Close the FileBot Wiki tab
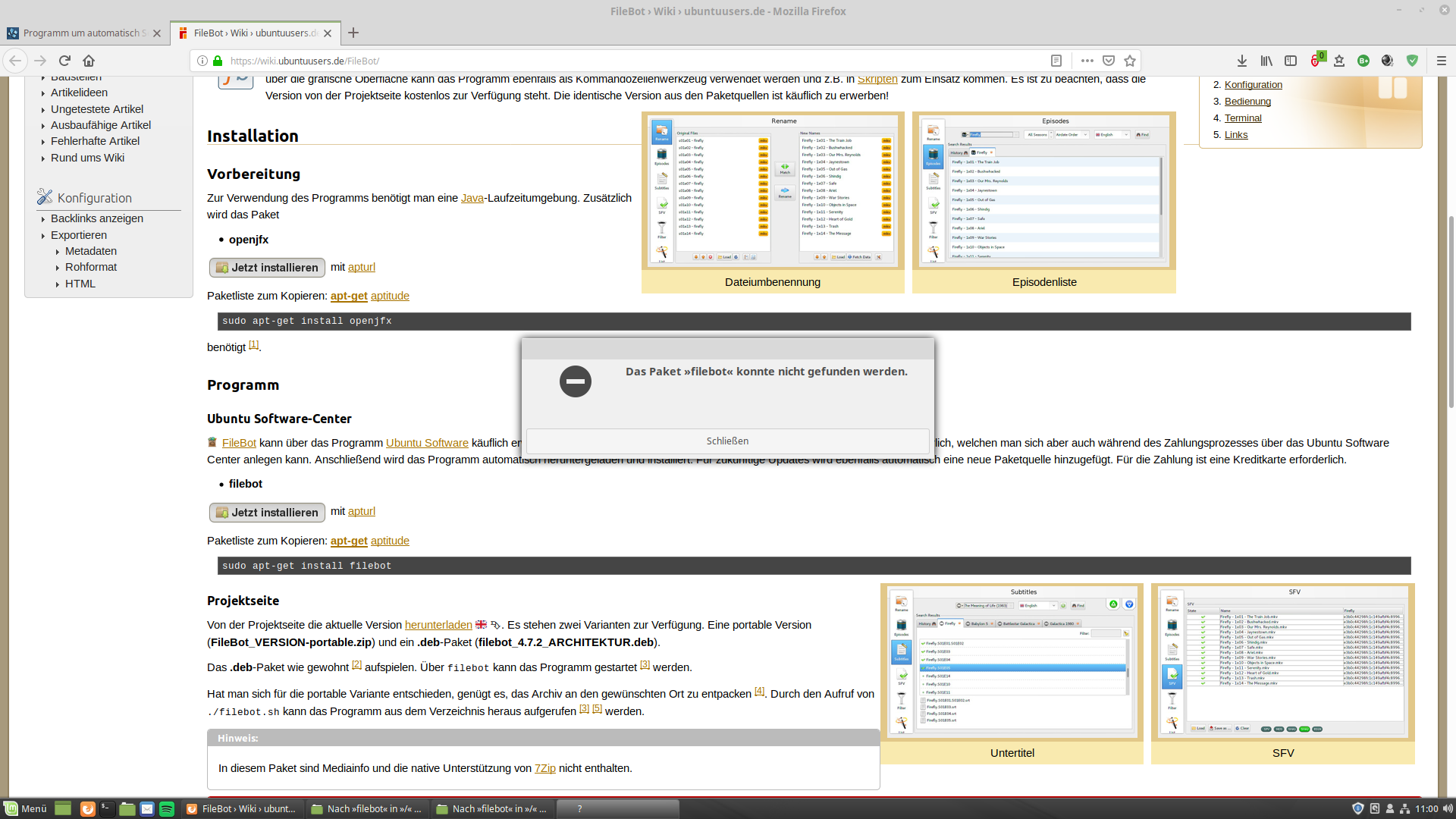The image size is (1456, 819). pos(328,33)
